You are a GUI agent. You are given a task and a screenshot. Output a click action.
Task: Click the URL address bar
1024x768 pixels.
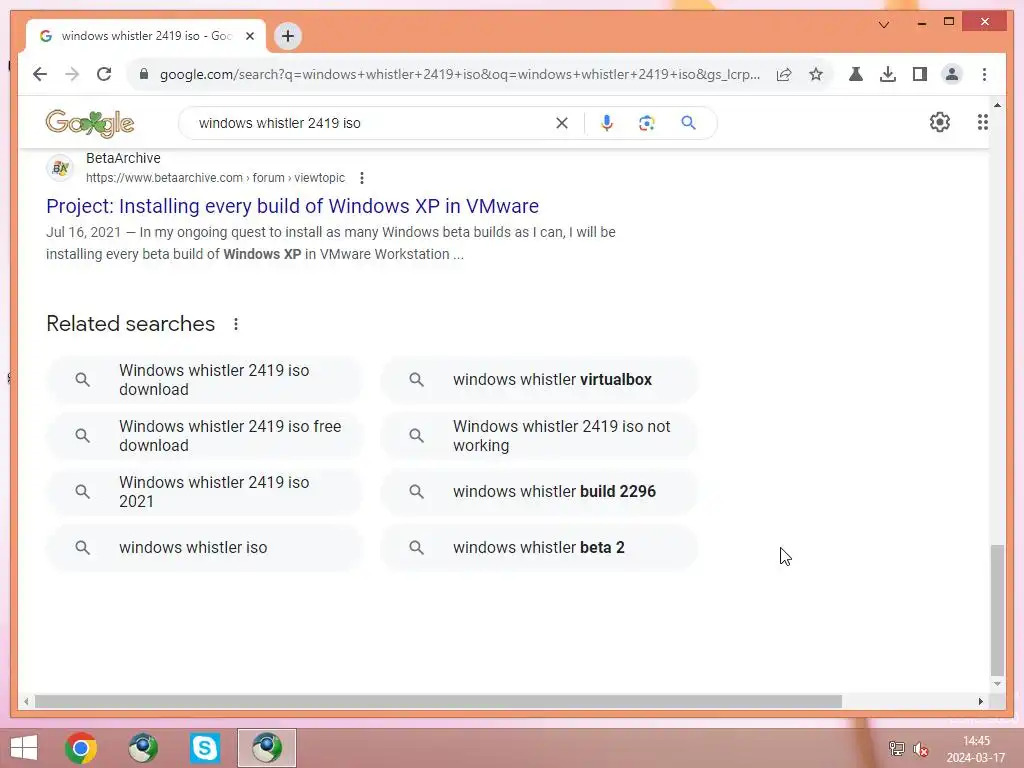pos(460,74)
